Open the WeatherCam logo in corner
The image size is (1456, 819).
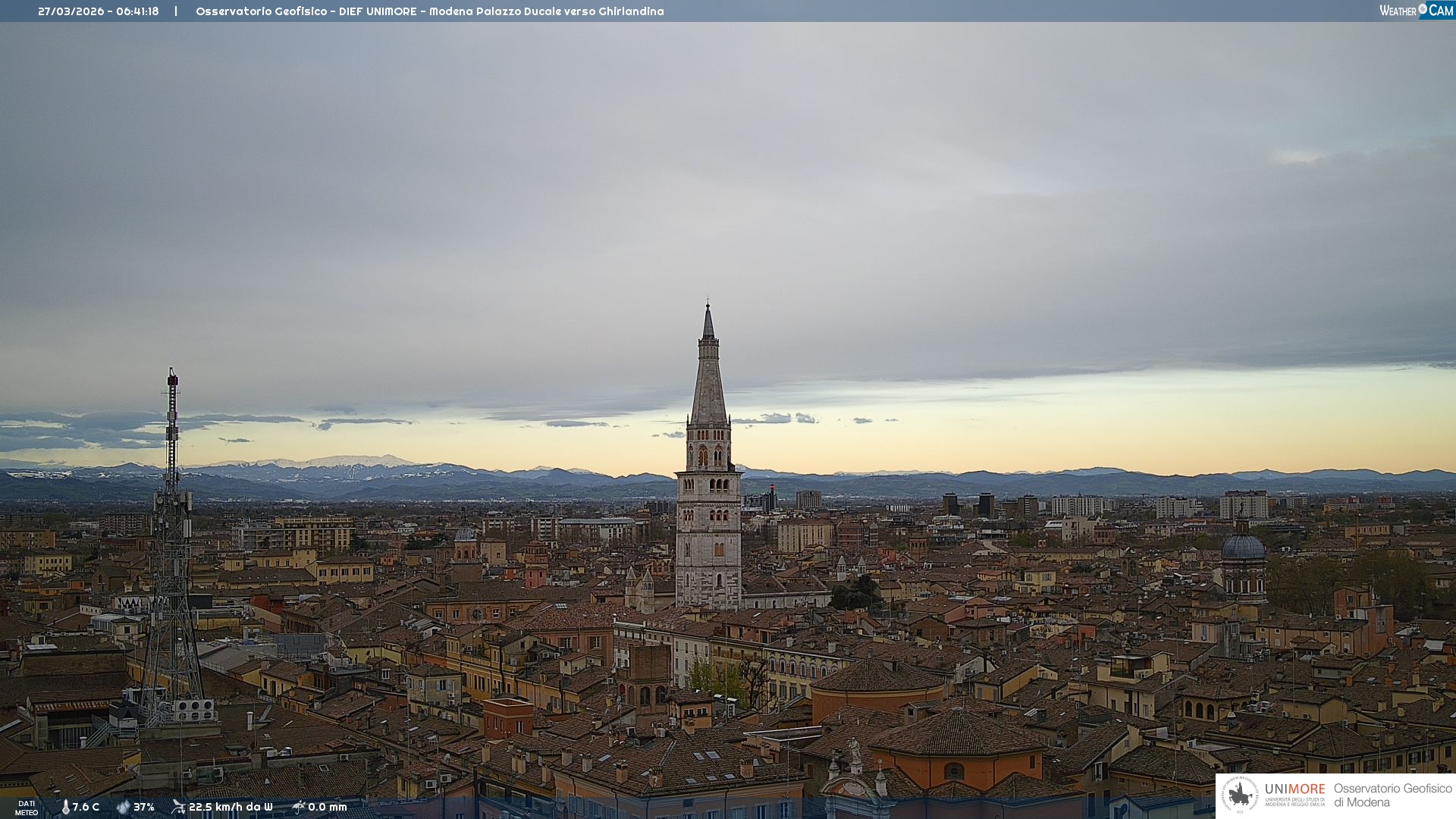tap(1416, 11)
